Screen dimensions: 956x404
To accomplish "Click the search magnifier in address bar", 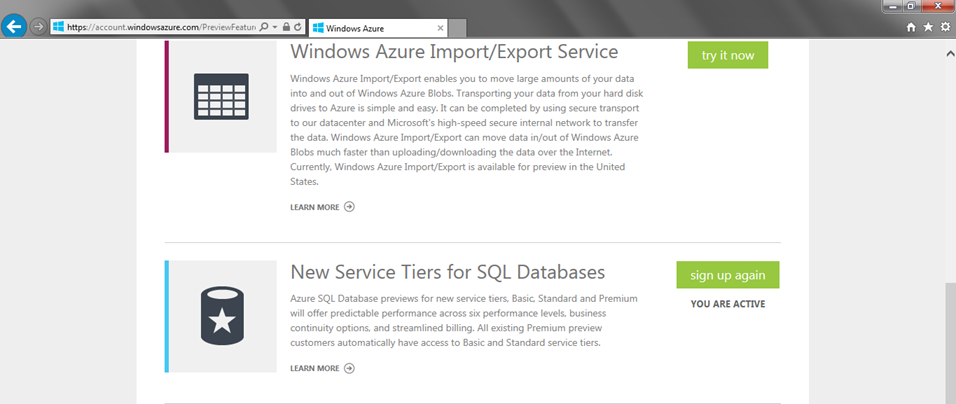I will 264,27.
